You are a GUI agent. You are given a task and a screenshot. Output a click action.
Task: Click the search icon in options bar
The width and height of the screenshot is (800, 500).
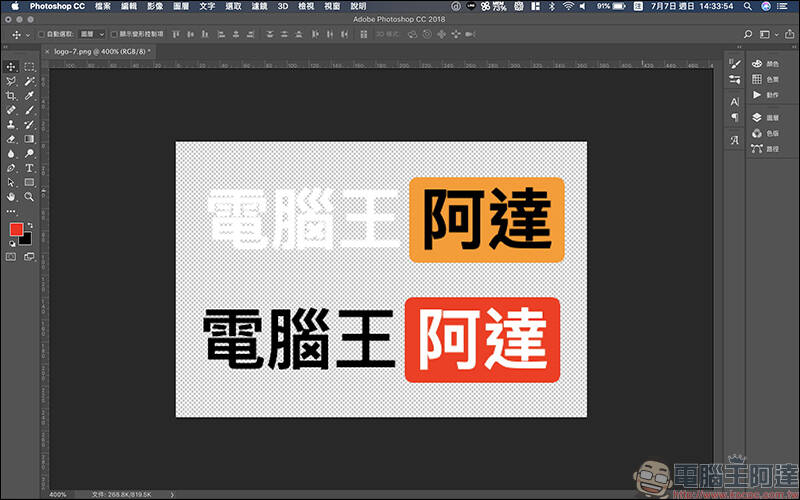pyautogui.click(x=747, y=34)
